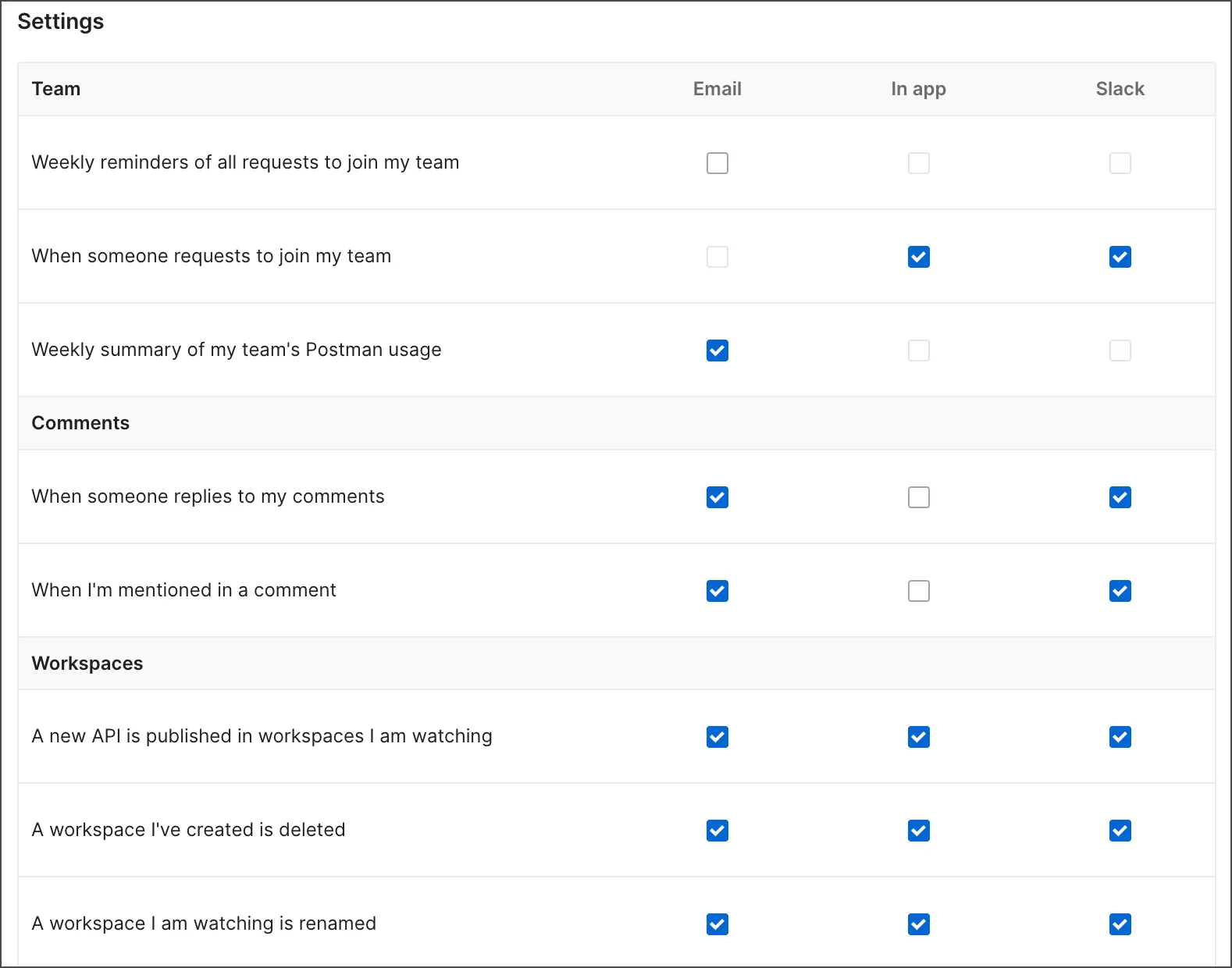The width and height of the screenshot is (1232, 968).
Task: Disable Slack for created workspace deleted
Action: [x=1120, y=831]
